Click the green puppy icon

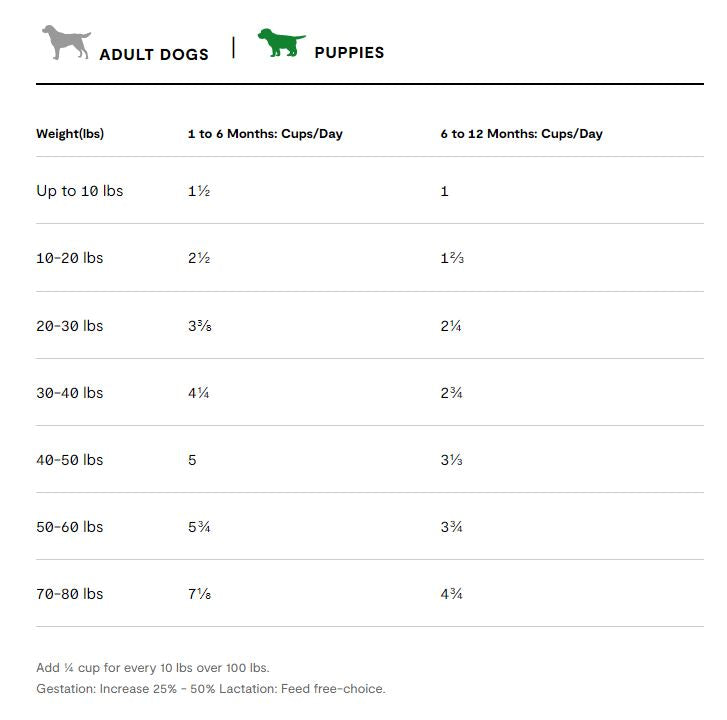coord(281,43)
